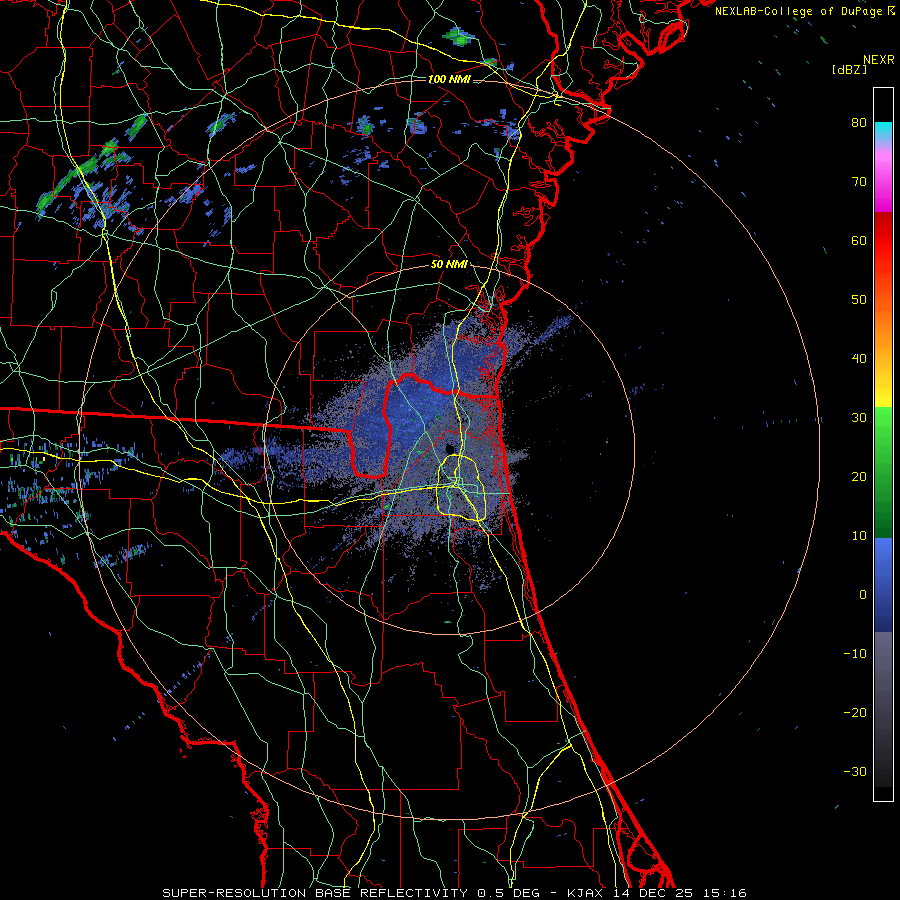Click the -10 value on dBZ scale

[x=855, y=654]
